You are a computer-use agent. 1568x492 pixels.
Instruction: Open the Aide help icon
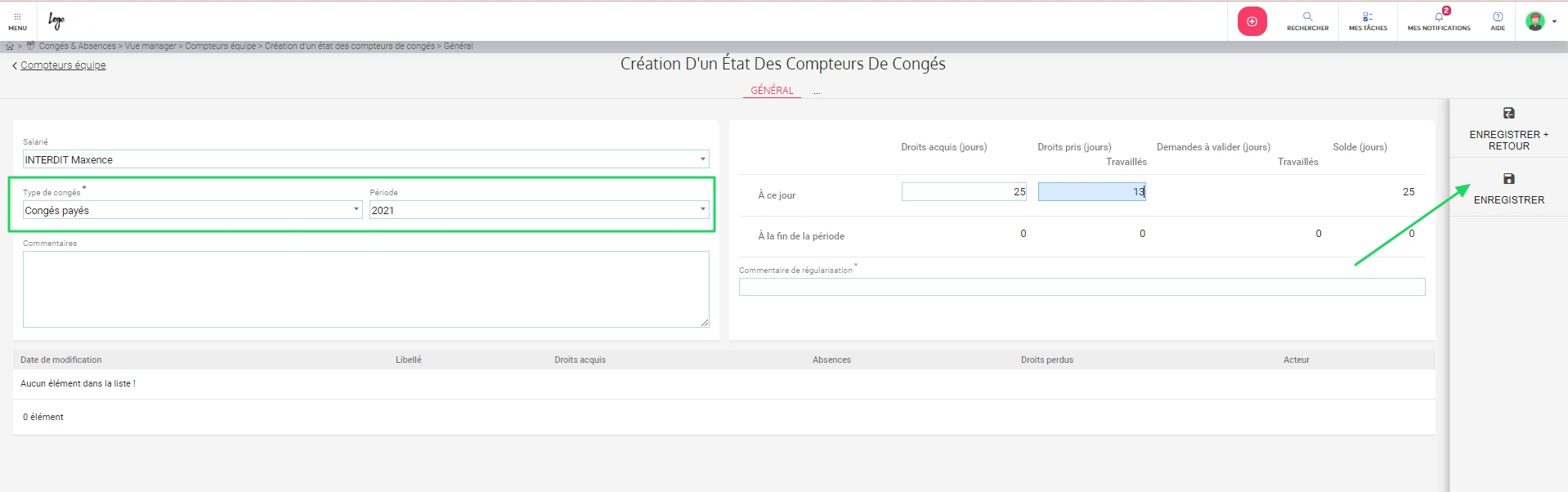coord(1498,16)
